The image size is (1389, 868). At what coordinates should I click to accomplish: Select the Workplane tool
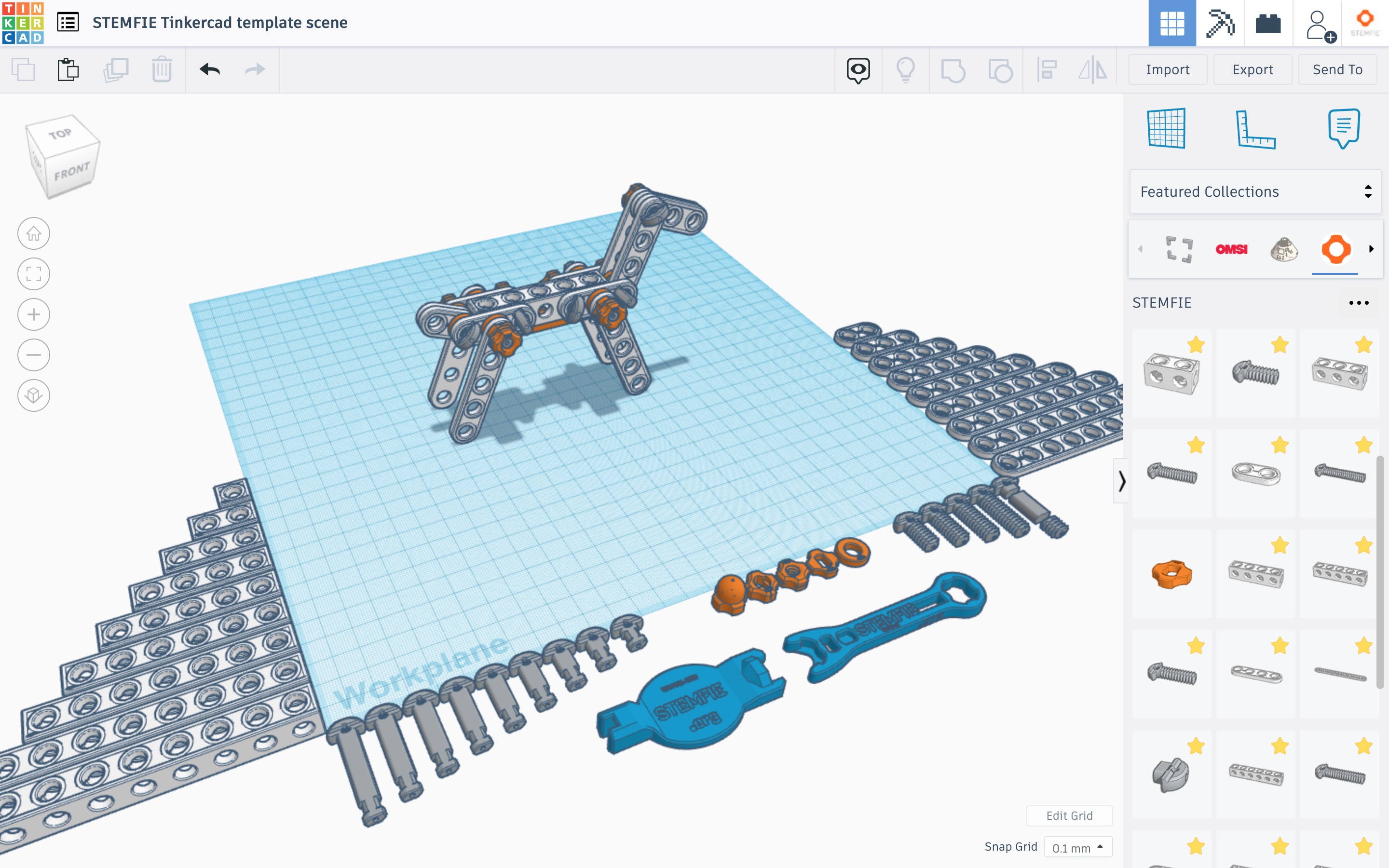[x=1166, y=128]
